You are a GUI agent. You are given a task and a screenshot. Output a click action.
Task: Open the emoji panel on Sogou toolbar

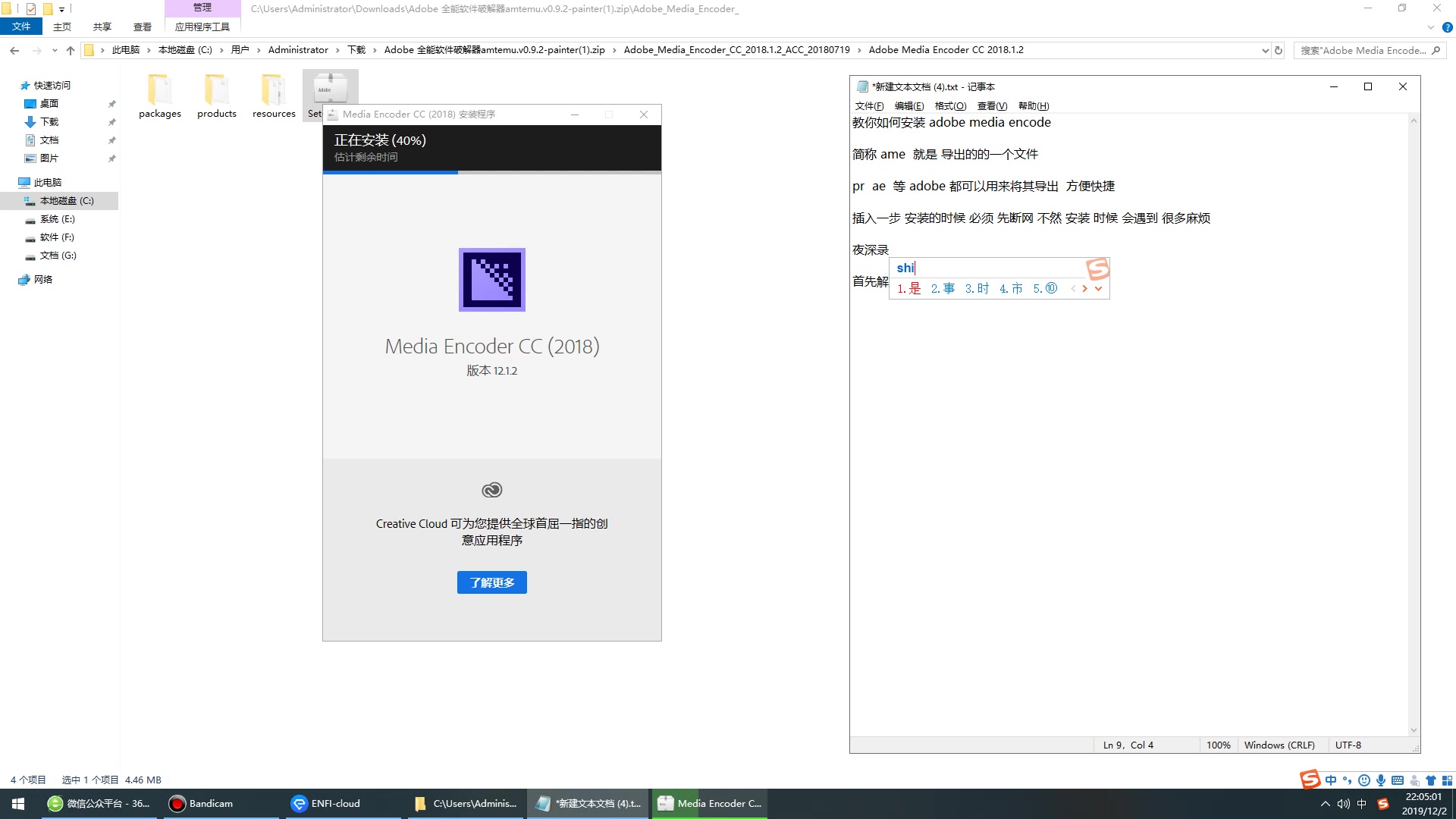point(1364,780)
